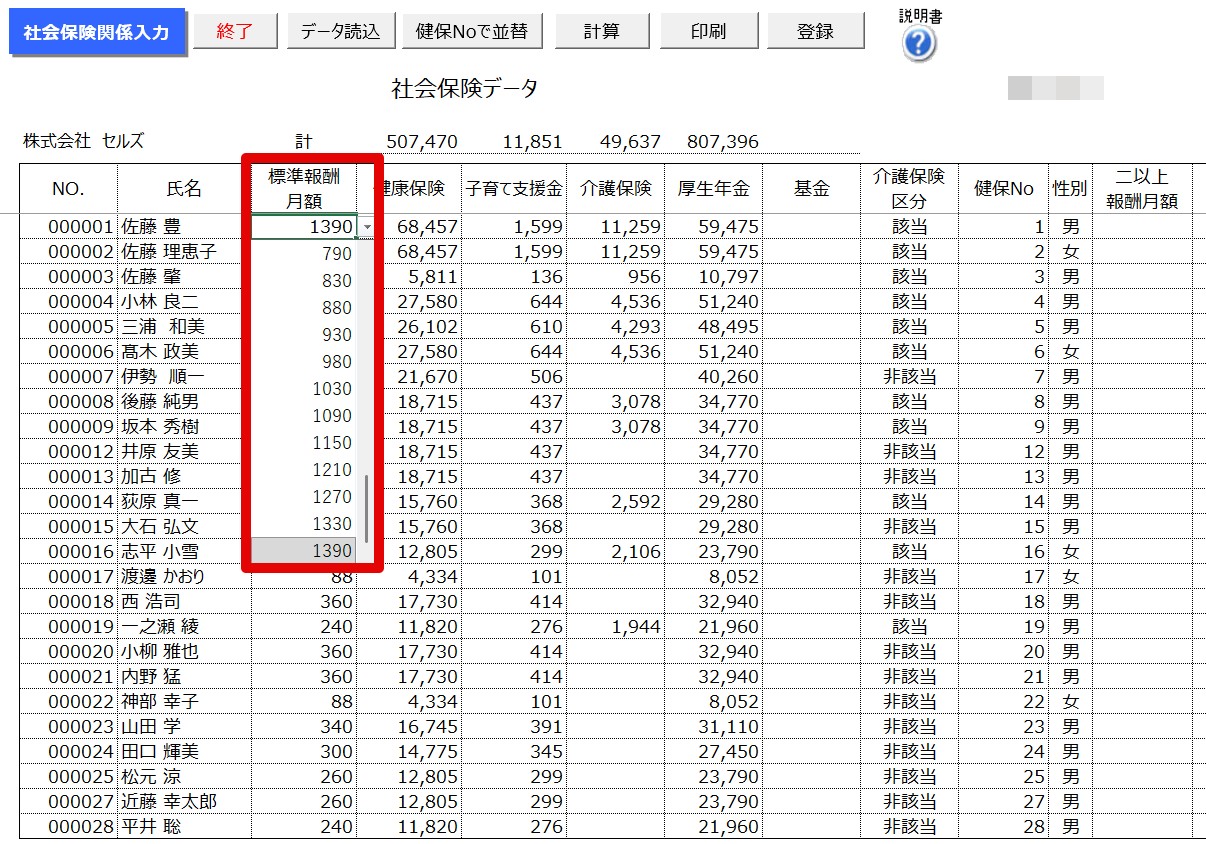The height and width of the screenshot is (844, 1206).
Task: Pick 880 in the dropdown list
Action: pos(303,308)
